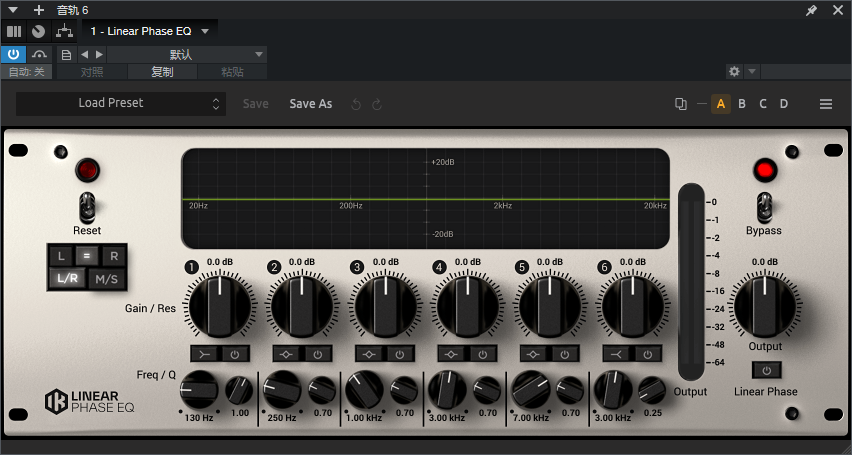852x455 pixels.
Task: Open the signal routing tree icon
Action: coord(65,32)
